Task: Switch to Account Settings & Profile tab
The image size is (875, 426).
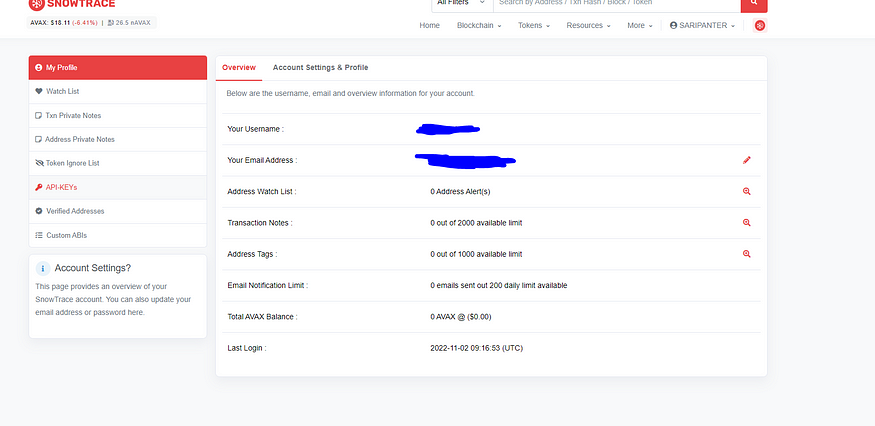Action: pyautogui.click(x=320, y=68)
